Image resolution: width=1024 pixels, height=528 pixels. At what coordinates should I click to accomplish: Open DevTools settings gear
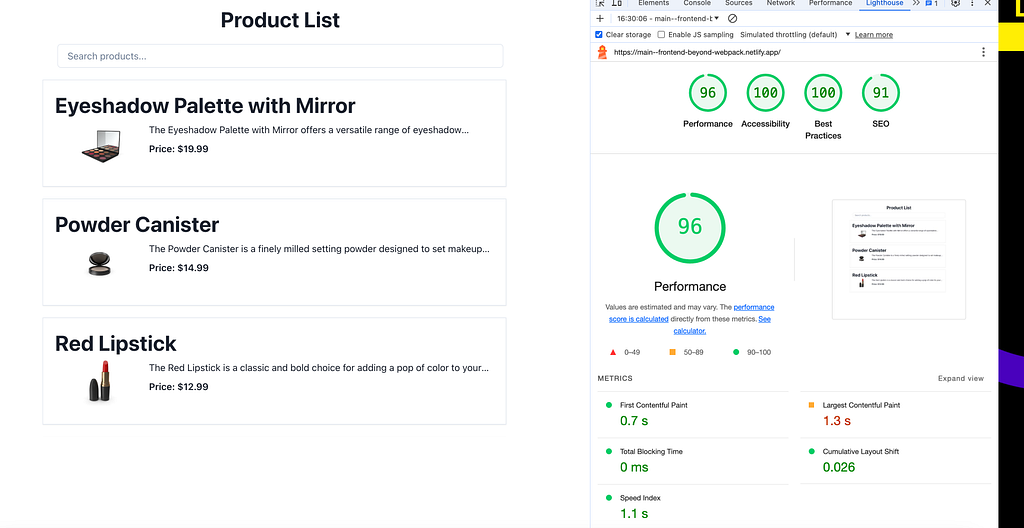[x=955, y=3]
